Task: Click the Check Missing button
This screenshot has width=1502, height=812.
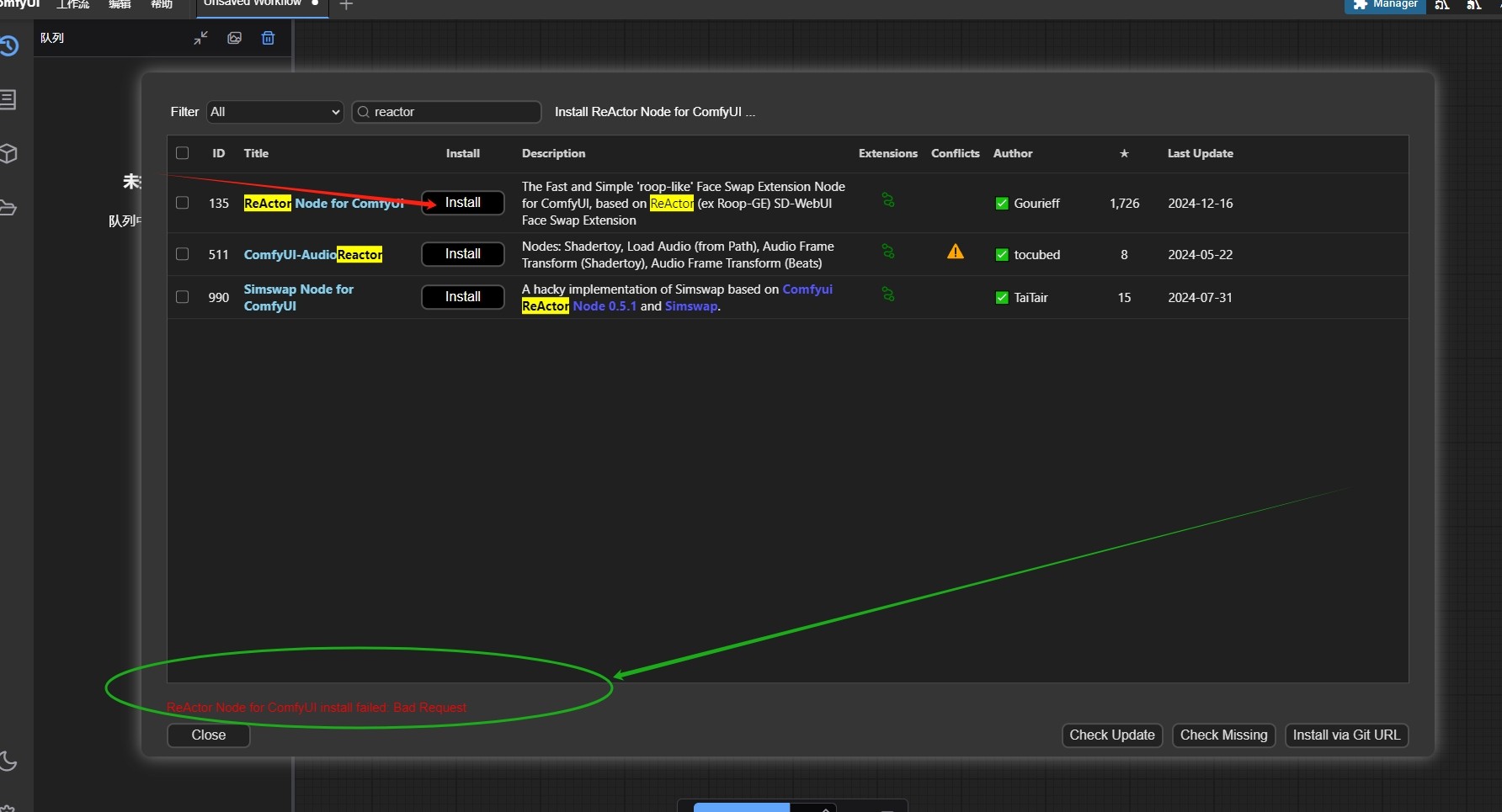Action: (1223, 735)
